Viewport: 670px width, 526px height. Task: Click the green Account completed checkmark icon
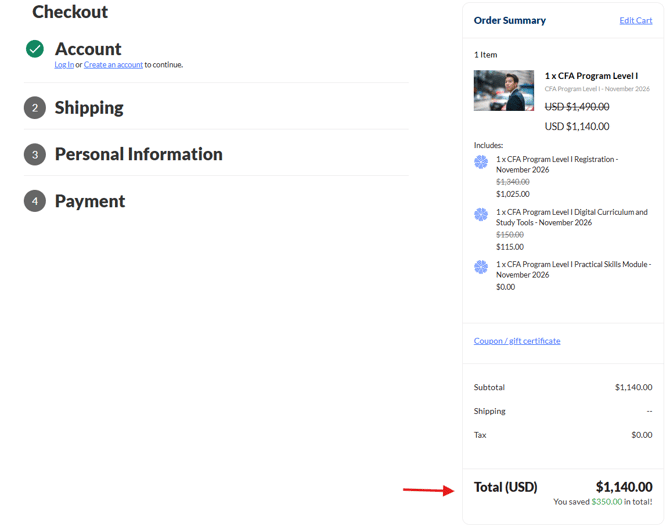pyautogui.click(x=35, y=49)
